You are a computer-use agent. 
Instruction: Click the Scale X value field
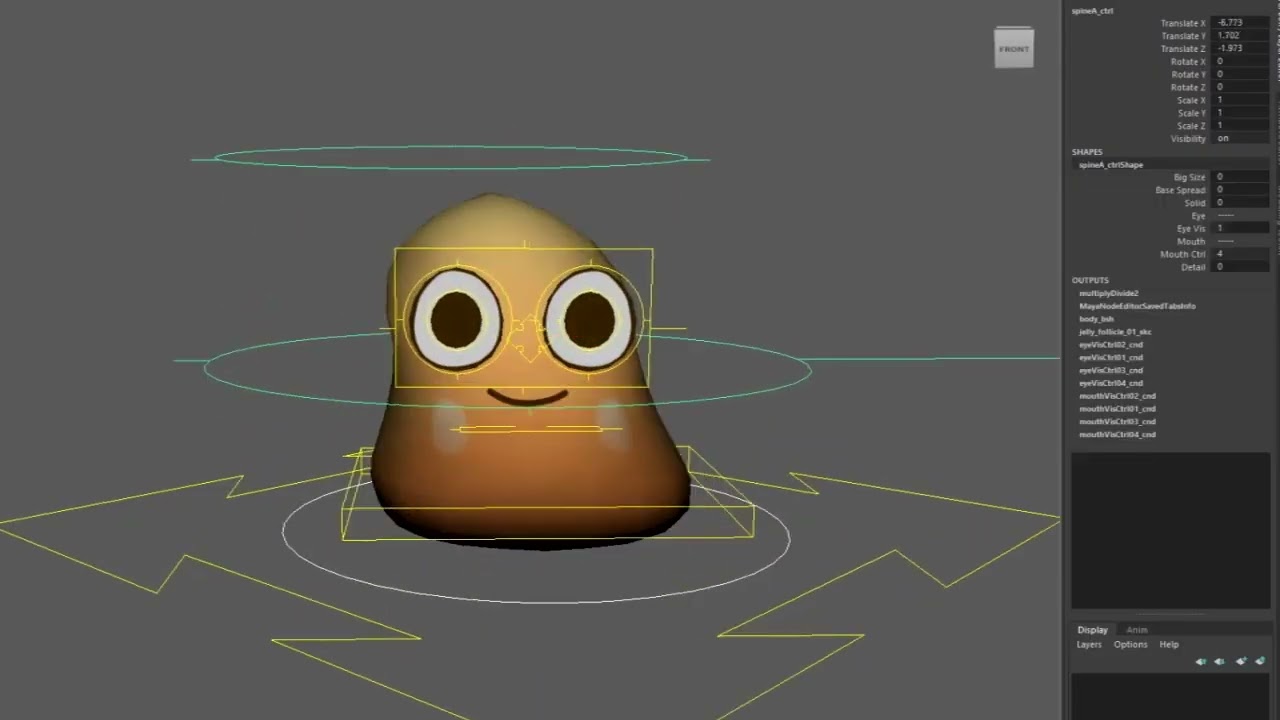[x=1240, y=100]
